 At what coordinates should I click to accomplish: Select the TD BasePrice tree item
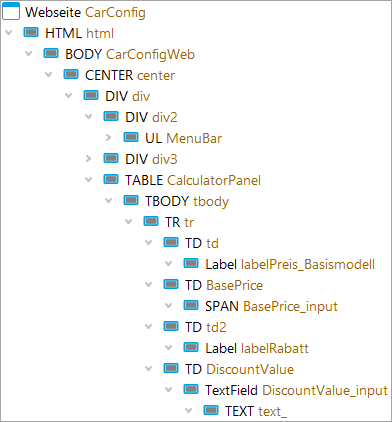coord(224,285)
